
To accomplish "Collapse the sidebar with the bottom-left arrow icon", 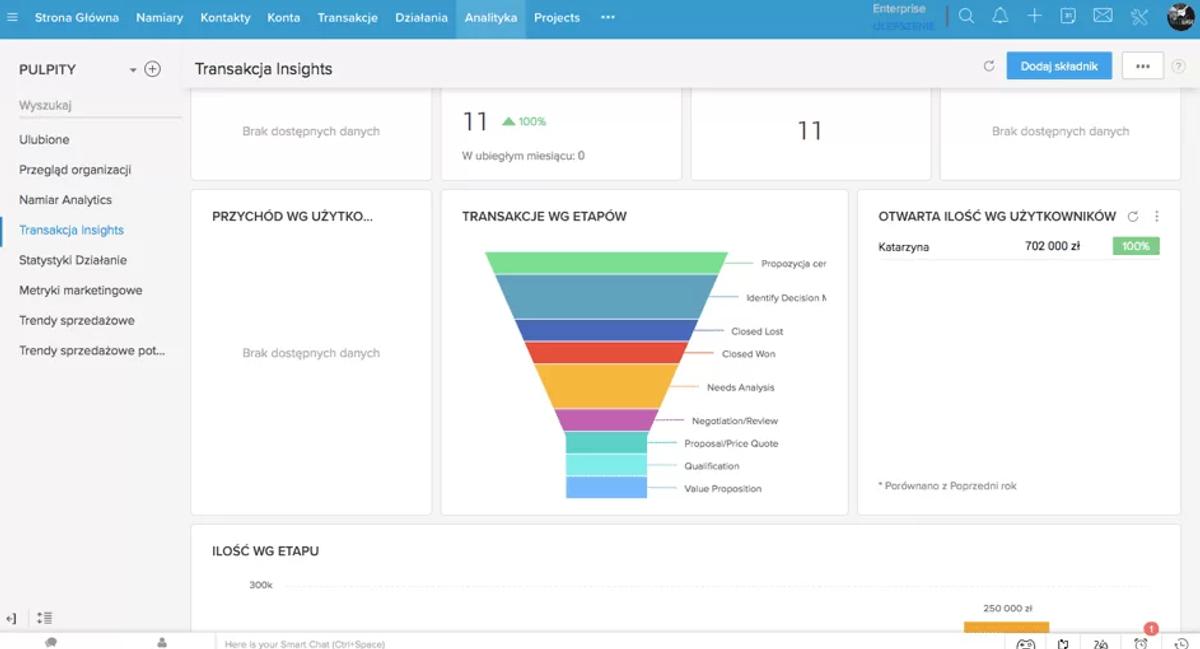I will (11, 618).
